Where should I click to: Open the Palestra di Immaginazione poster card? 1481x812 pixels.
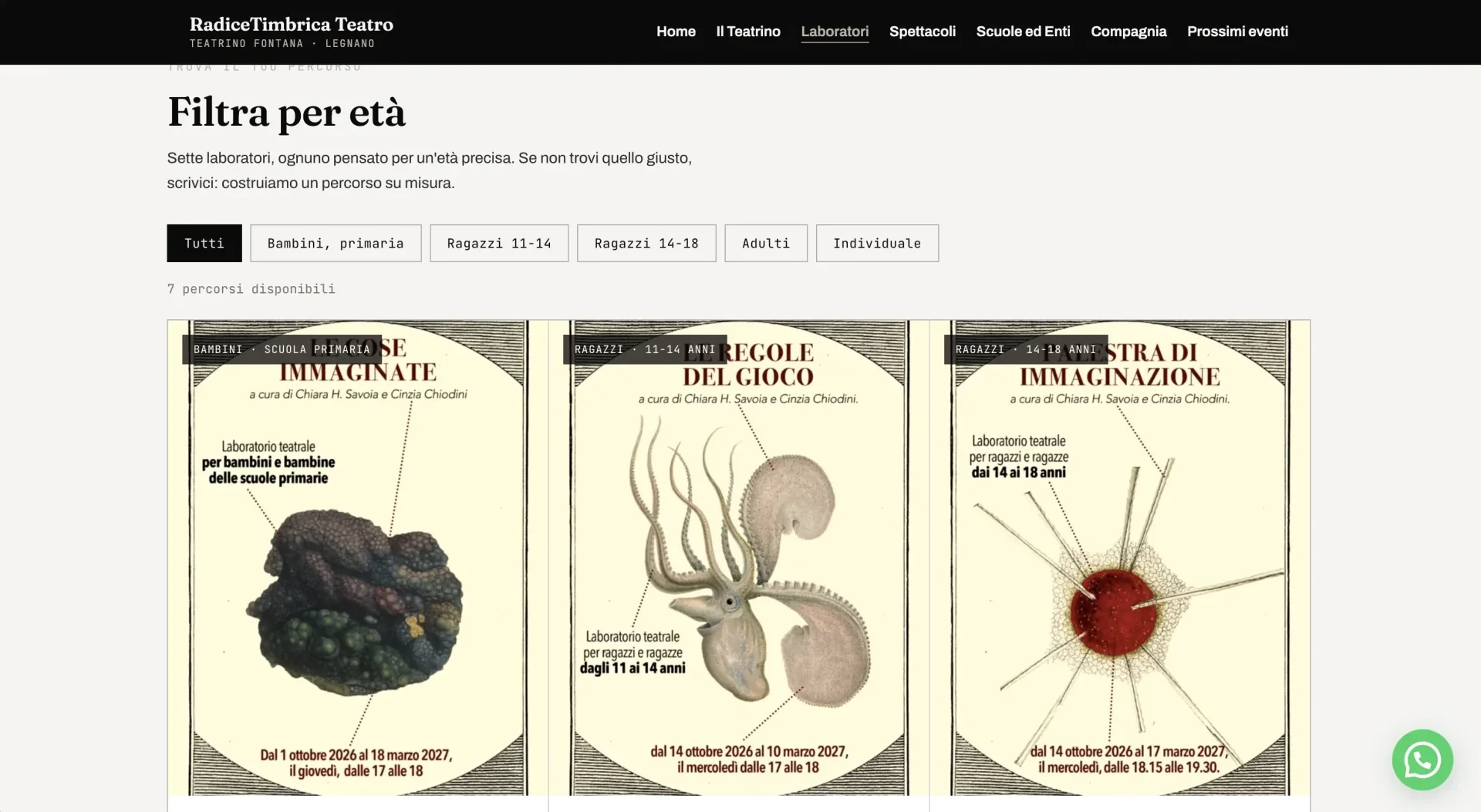[1120, 558]
